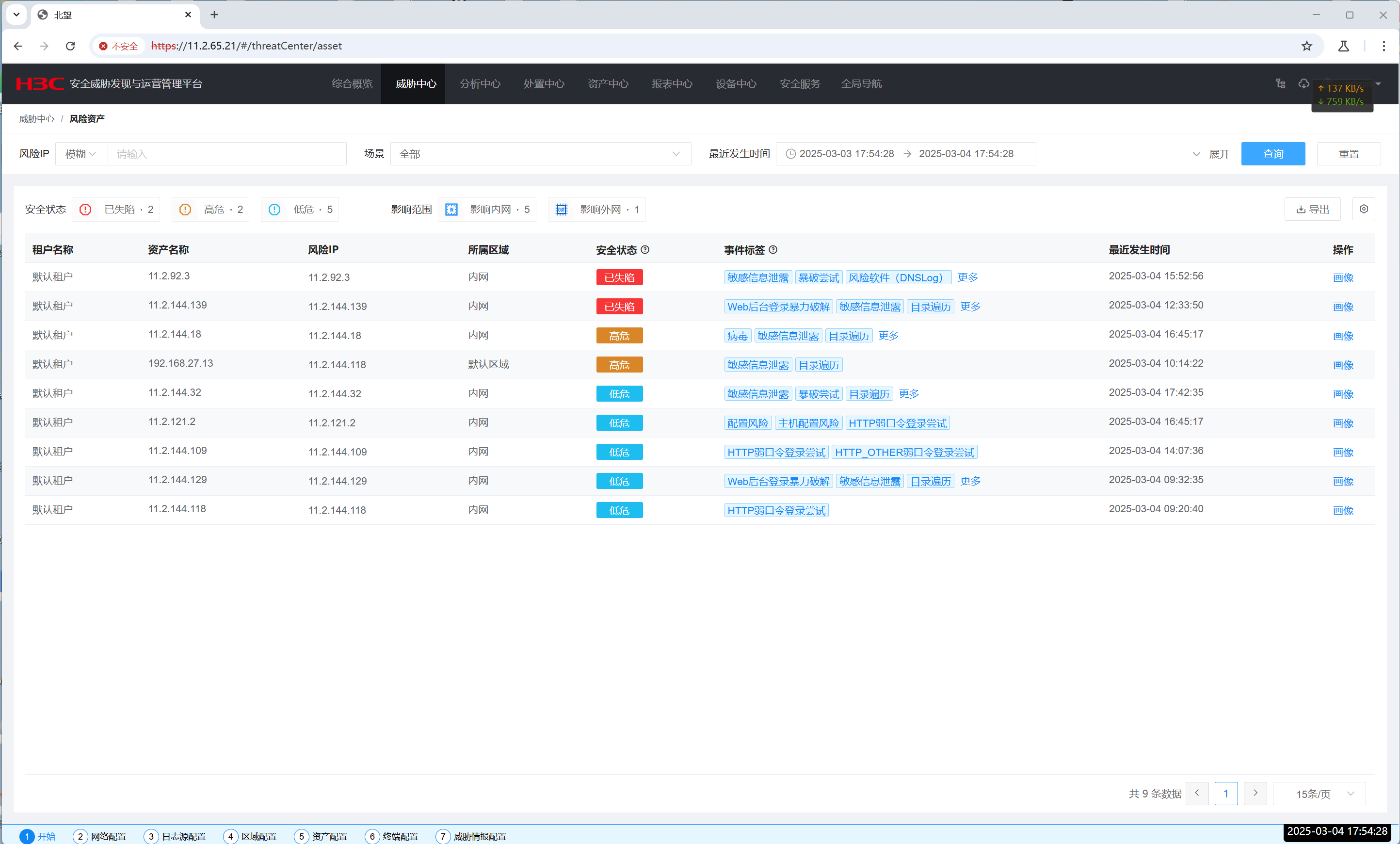Click the 事件标签 help question icon
Image resolution: width=1400 pixels, height=844 pixels.
click(772, 249)
